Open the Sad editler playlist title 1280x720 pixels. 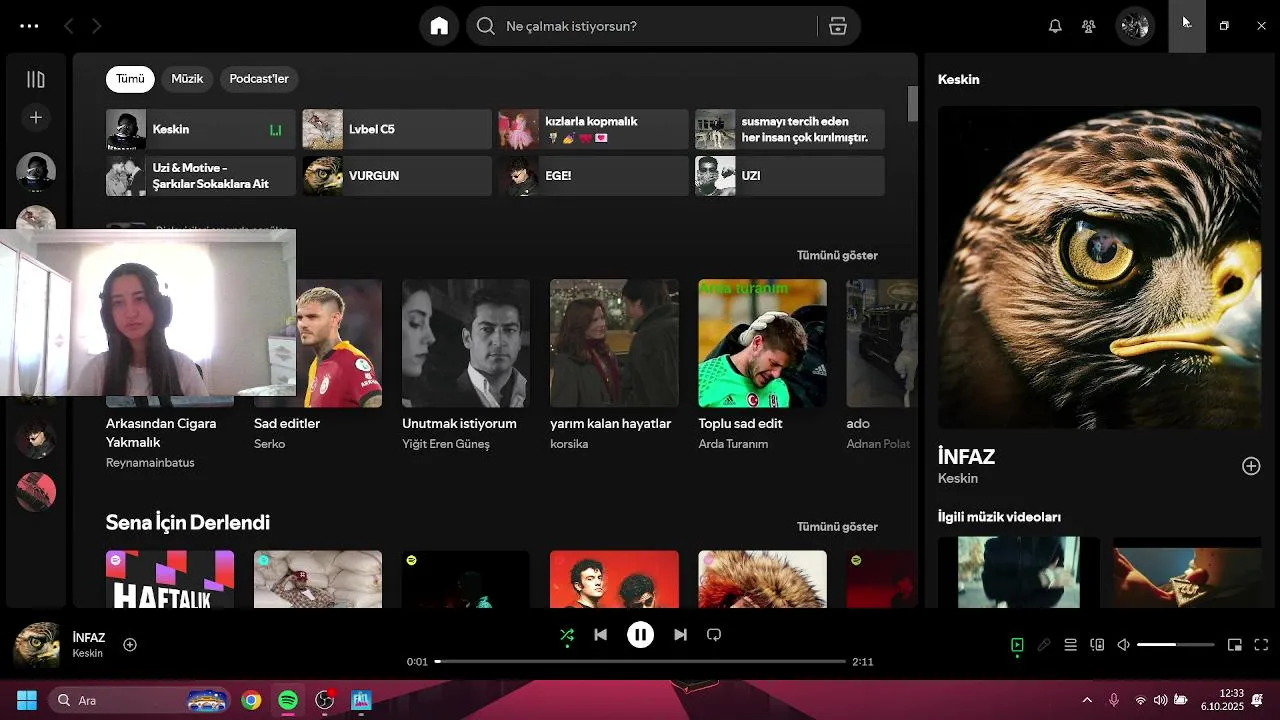coord(287,424)
